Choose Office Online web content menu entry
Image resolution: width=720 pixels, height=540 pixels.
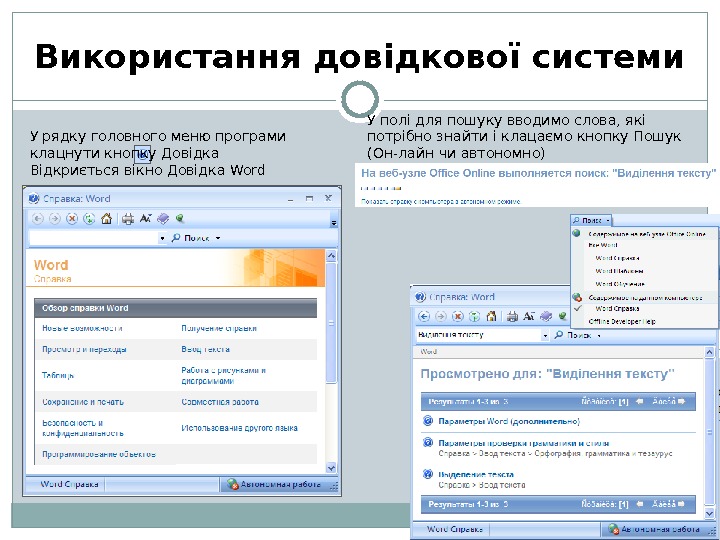tap(647, 234)
